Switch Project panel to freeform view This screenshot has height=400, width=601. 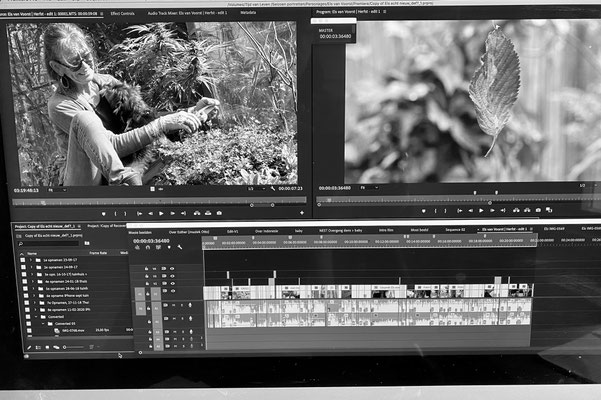click(x=56, y=348)
